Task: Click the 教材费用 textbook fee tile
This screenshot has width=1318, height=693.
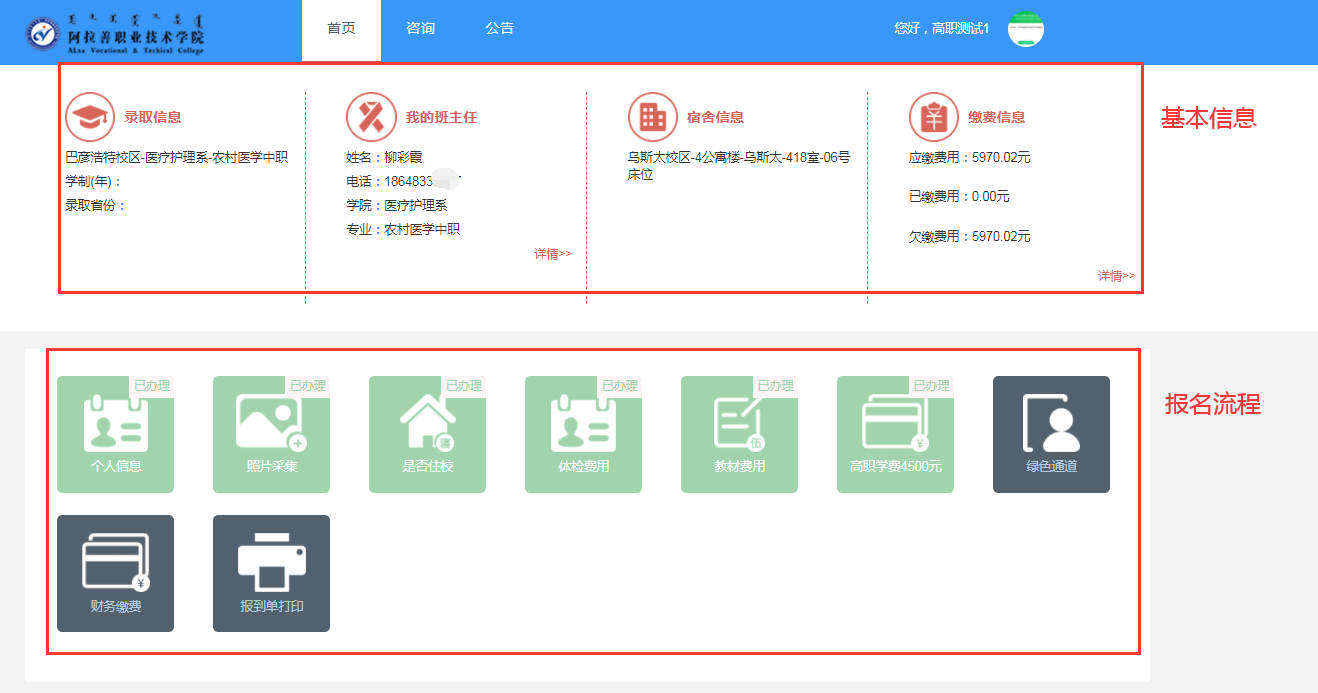Action: (739, 435)
